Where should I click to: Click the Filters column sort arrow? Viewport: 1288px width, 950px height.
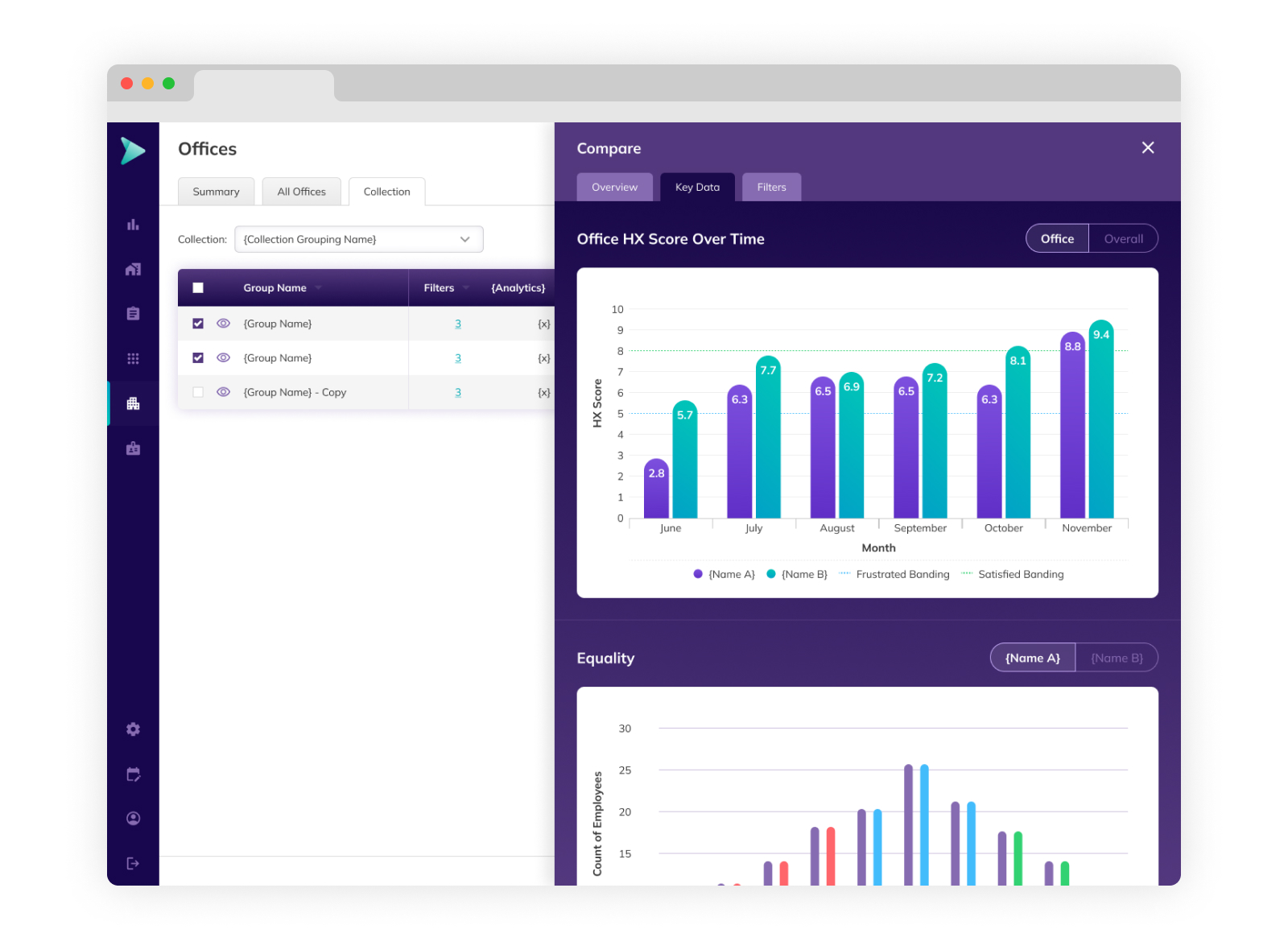tap(466, 288)
